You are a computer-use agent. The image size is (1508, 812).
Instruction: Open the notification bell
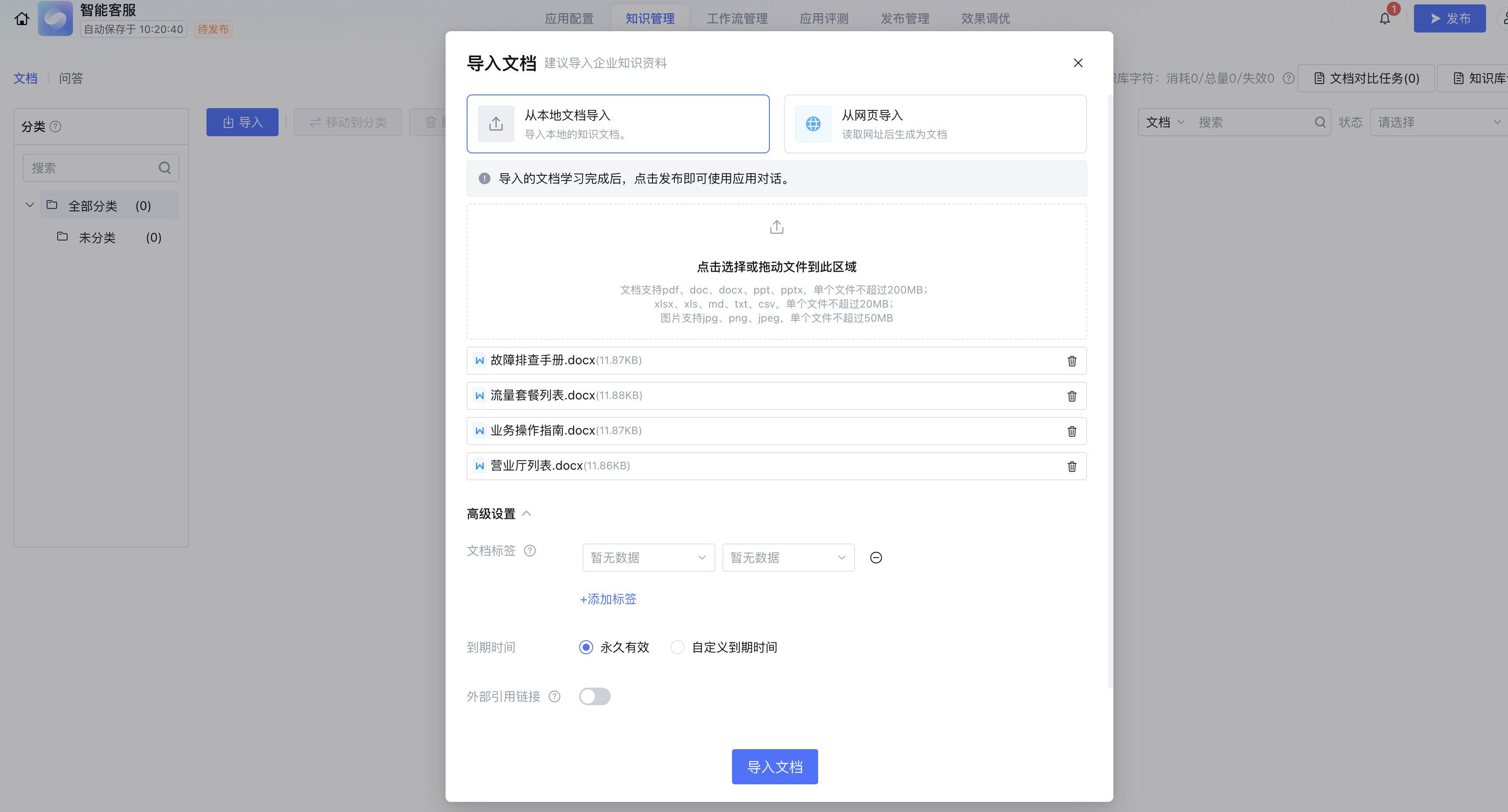[1385, 19]
